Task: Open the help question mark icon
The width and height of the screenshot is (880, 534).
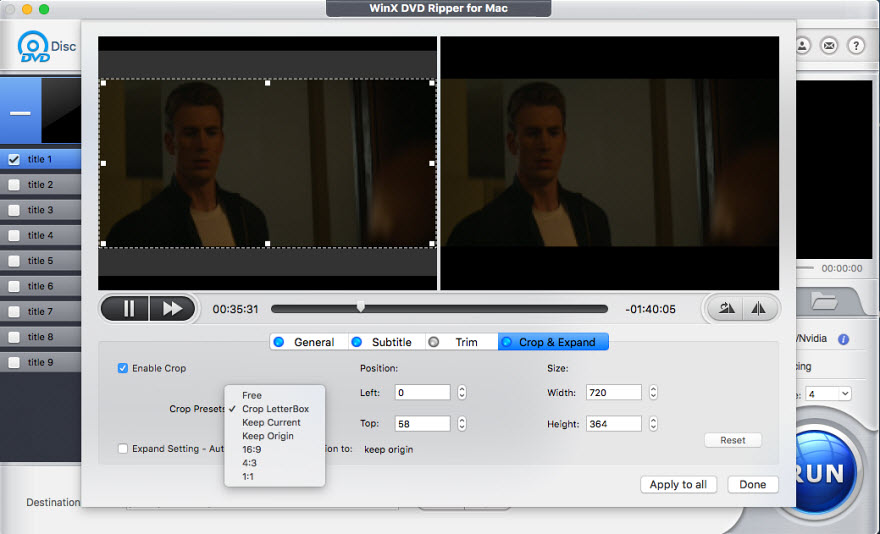Action: [856, 46]
